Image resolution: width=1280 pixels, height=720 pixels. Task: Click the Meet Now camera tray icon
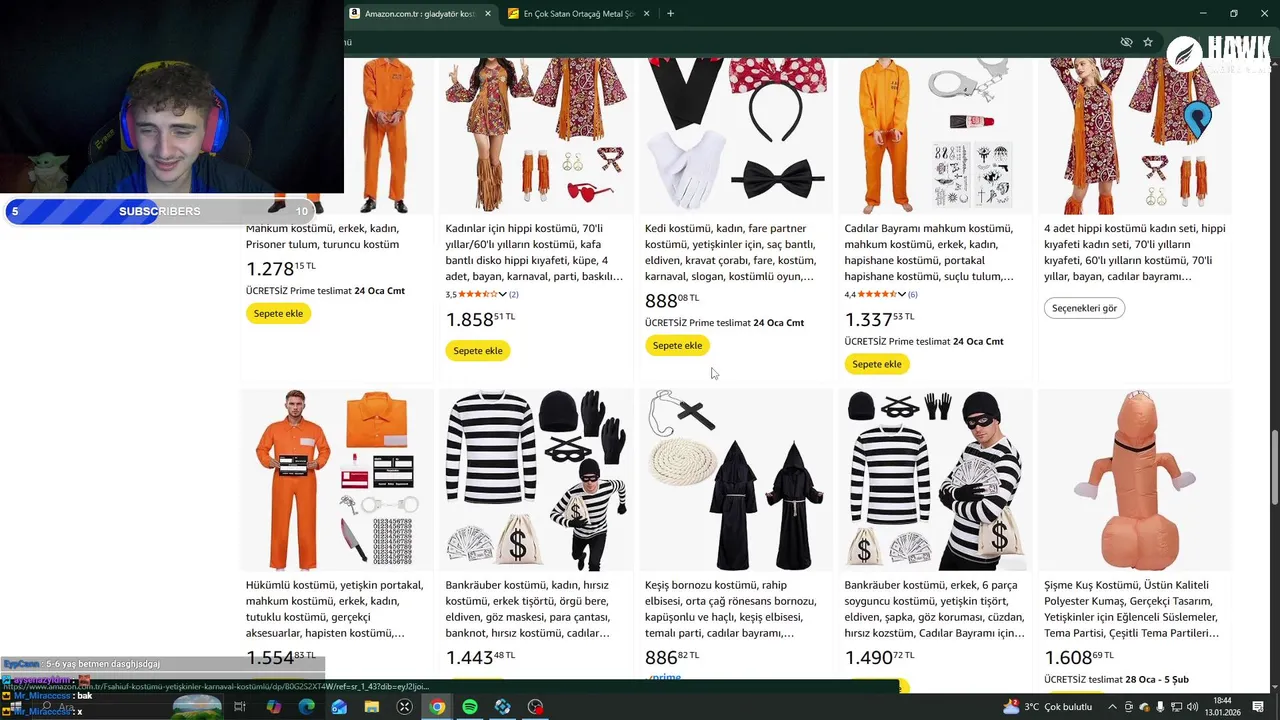click(1129, 707)
